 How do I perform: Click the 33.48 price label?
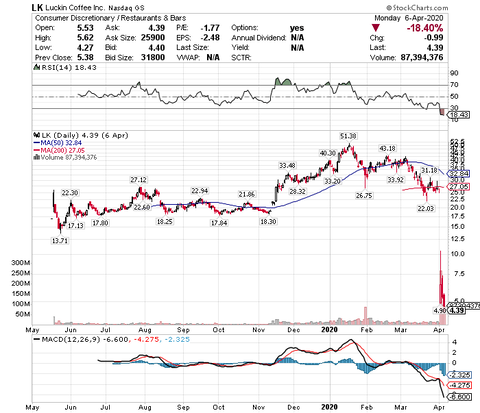287,165
